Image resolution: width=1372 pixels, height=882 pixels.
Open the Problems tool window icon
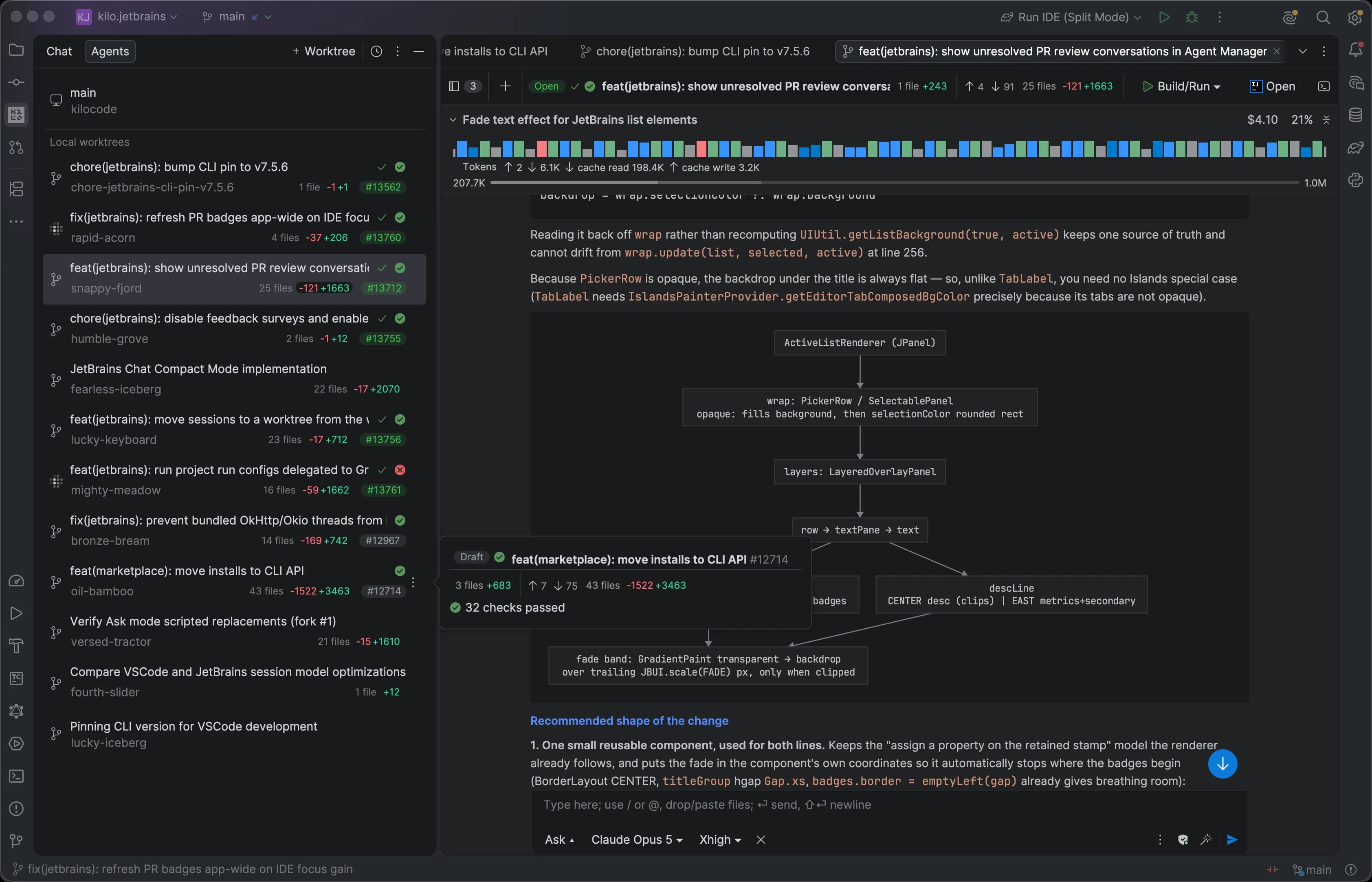click(16, 809)
